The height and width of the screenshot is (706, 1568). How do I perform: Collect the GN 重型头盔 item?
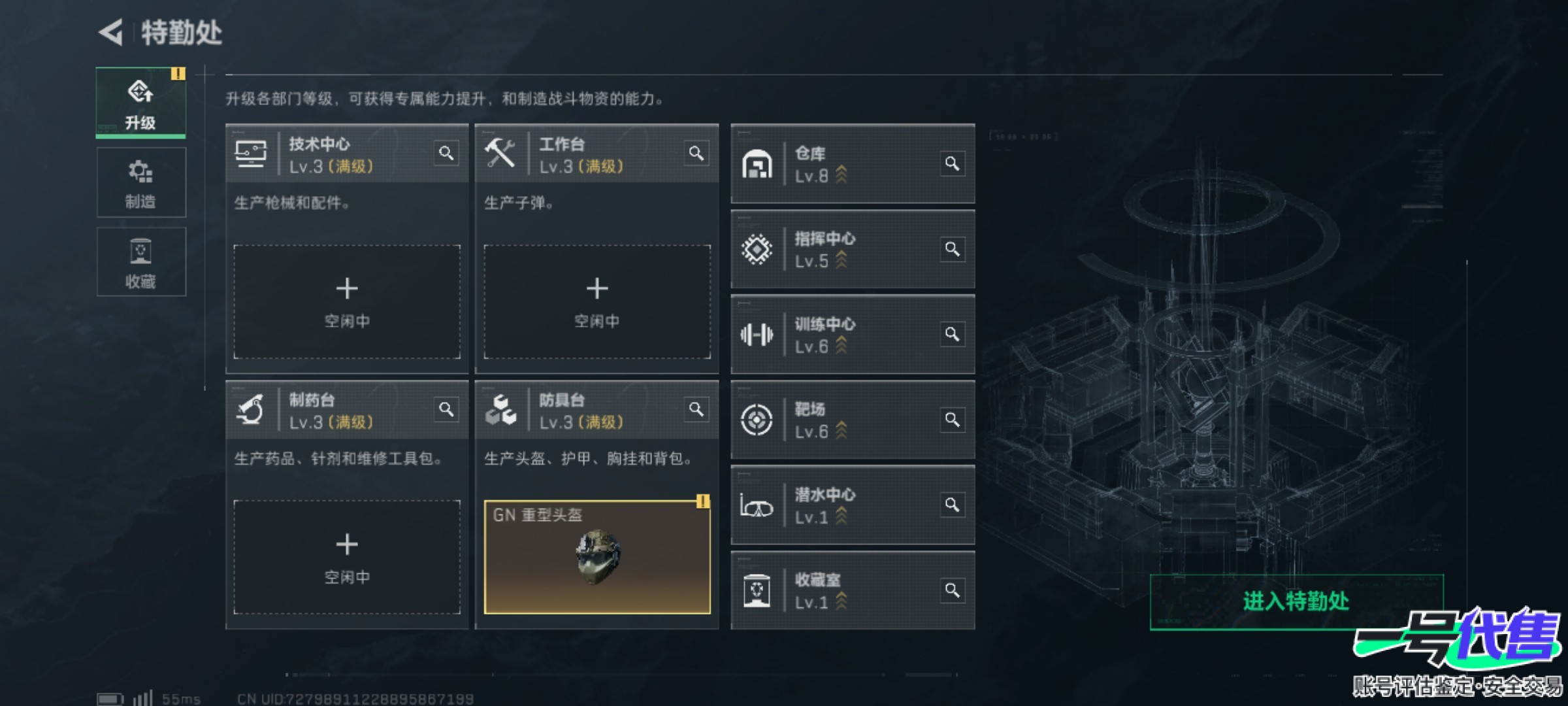(597, 558)
